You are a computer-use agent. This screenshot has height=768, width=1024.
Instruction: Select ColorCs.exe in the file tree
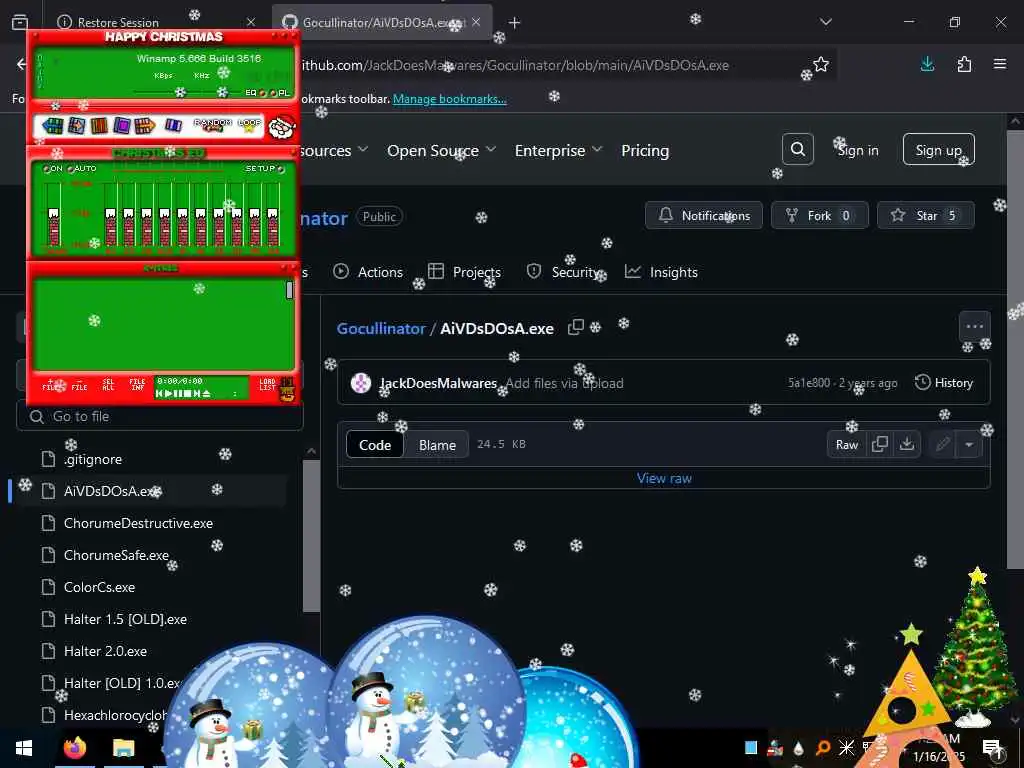[99, 587]
